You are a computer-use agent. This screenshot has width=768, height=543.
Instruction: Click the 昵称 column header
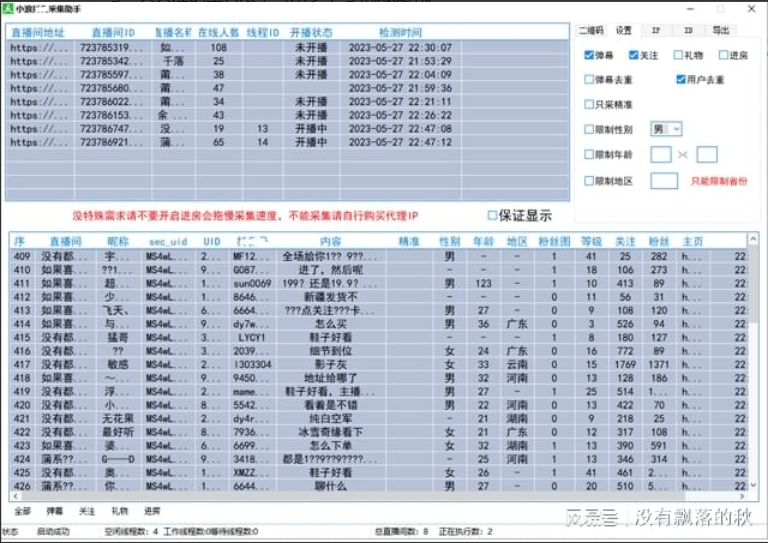coord(118,241)
